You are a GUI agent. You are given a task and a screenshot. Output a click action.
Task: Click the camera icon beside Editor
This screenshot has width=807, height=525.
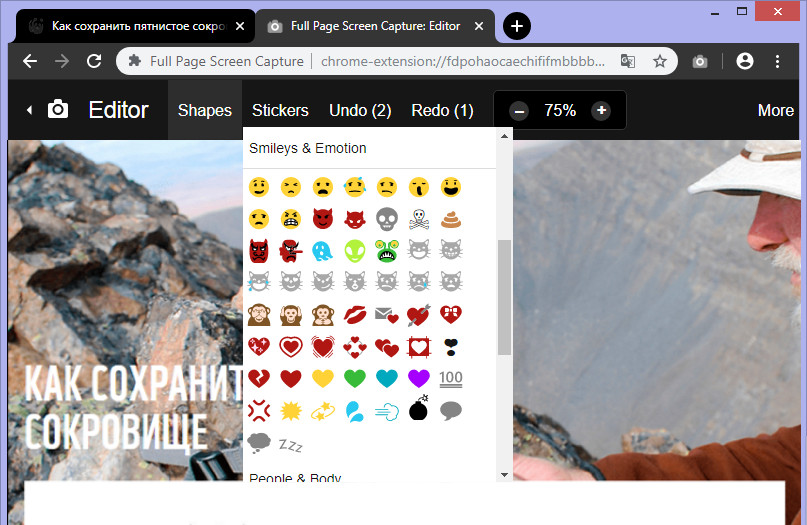click(x=58, y=110)
